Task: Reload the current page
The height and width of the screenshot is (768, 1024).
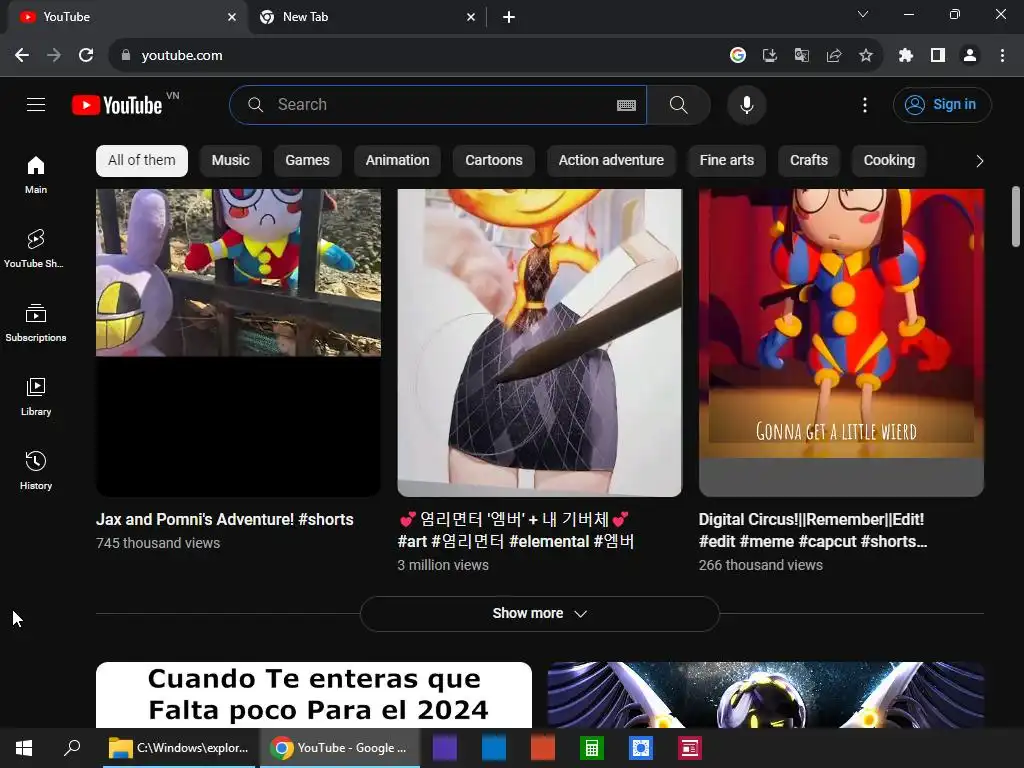Action: coord(86,56)
